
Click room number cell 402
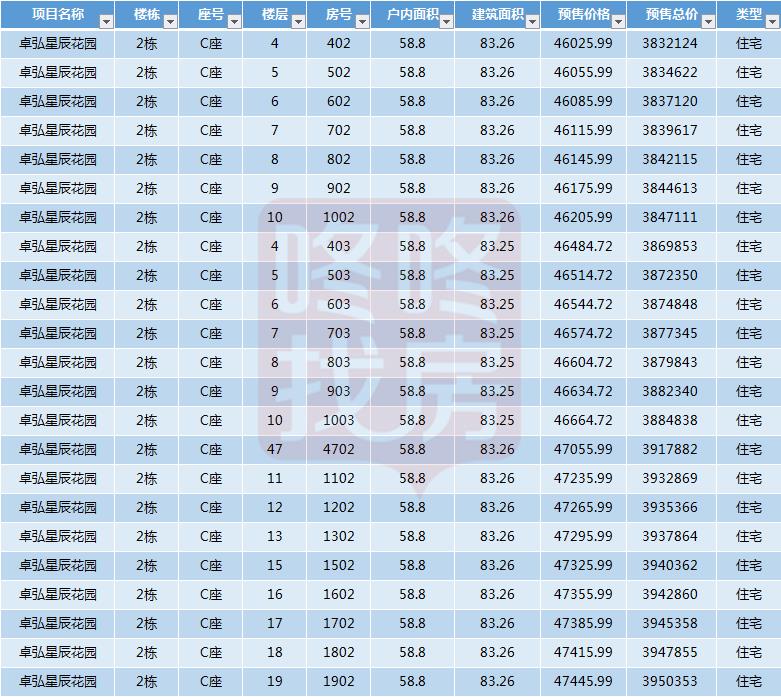point(339,43)
